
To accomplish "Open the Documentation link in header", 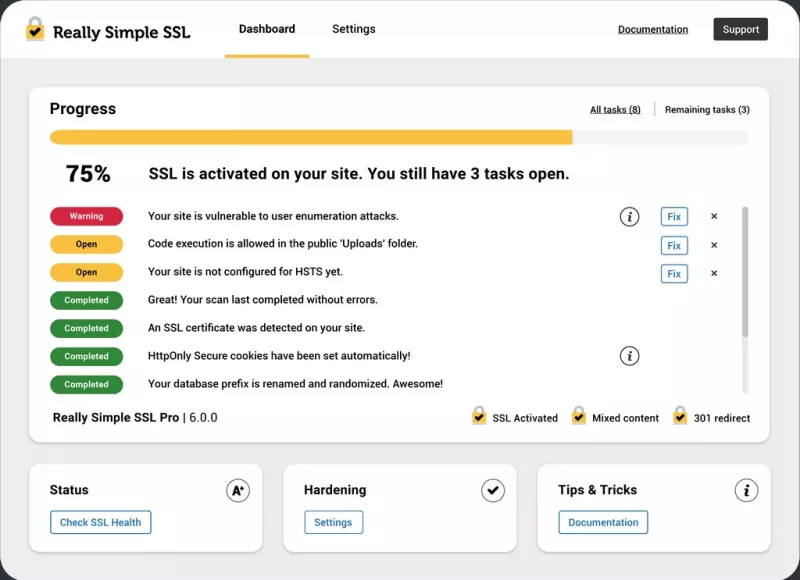I will coord(653,30).
